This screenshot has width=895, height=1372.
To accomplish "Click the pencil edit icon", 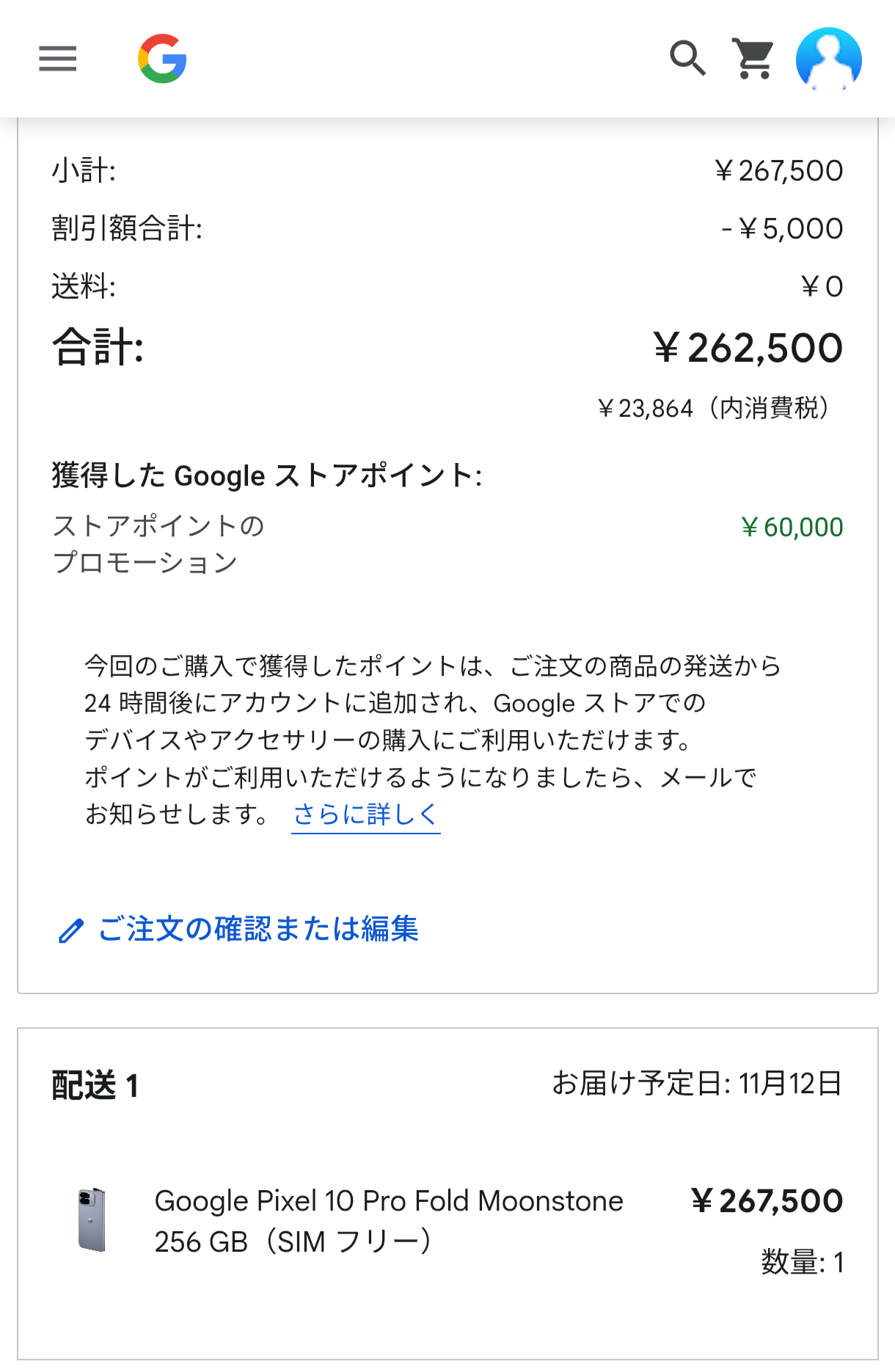I will pos(71,930).
